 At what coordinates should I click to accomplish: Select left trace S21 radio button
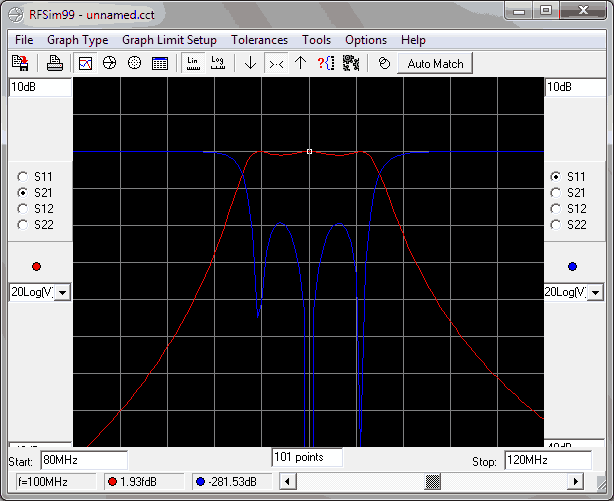(x=23, y=193)
